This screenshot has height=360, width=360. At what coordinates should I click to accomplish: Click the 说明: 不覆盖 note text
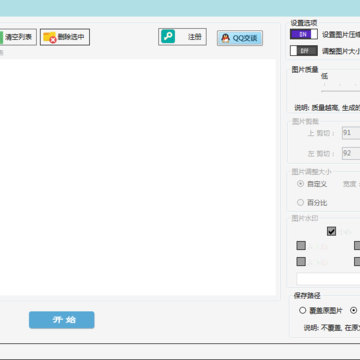pos(332,328)
